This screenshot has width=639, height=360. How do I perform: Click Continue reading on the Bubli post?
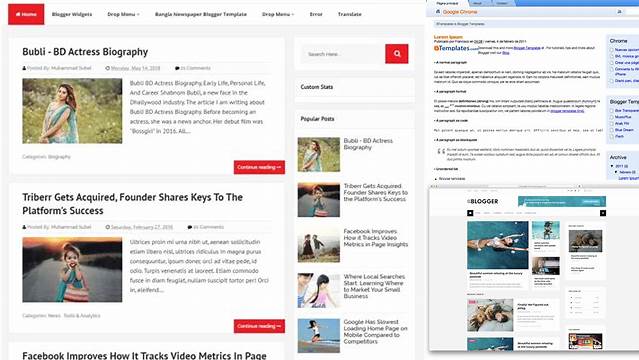(x=259, y=167)
